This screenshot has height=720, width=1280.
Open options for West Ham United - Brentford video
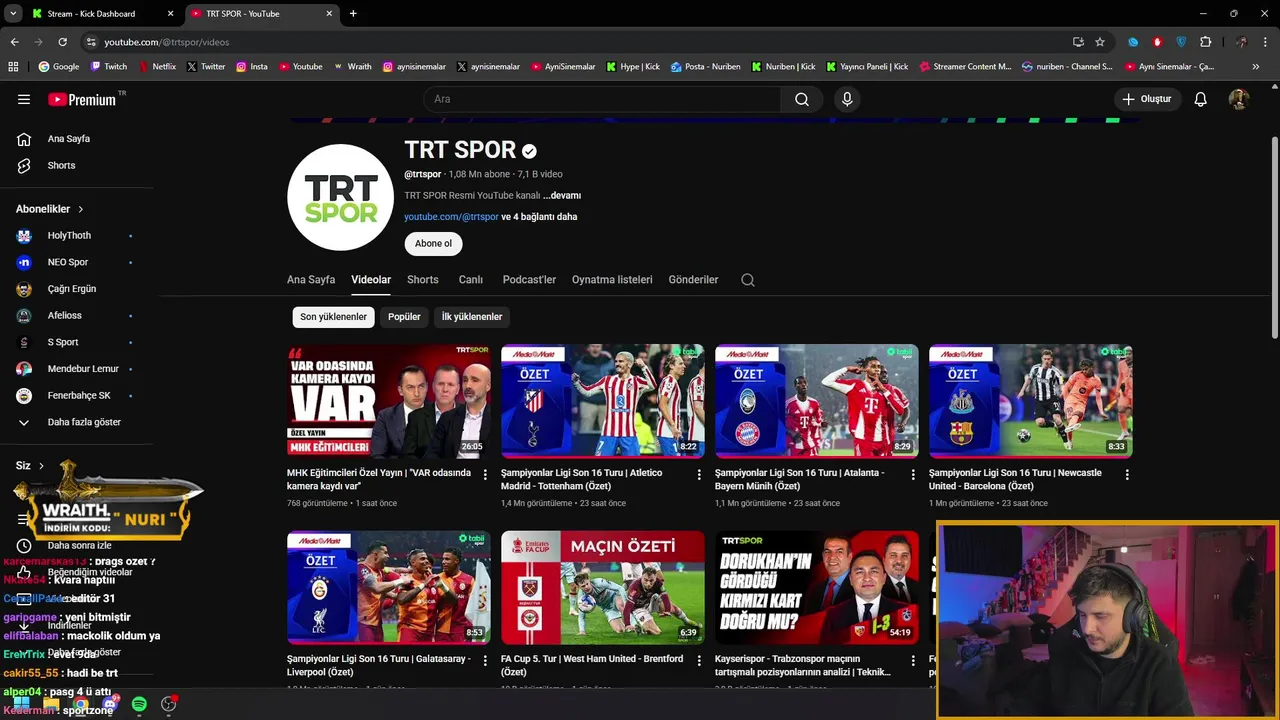pos(699,661)
